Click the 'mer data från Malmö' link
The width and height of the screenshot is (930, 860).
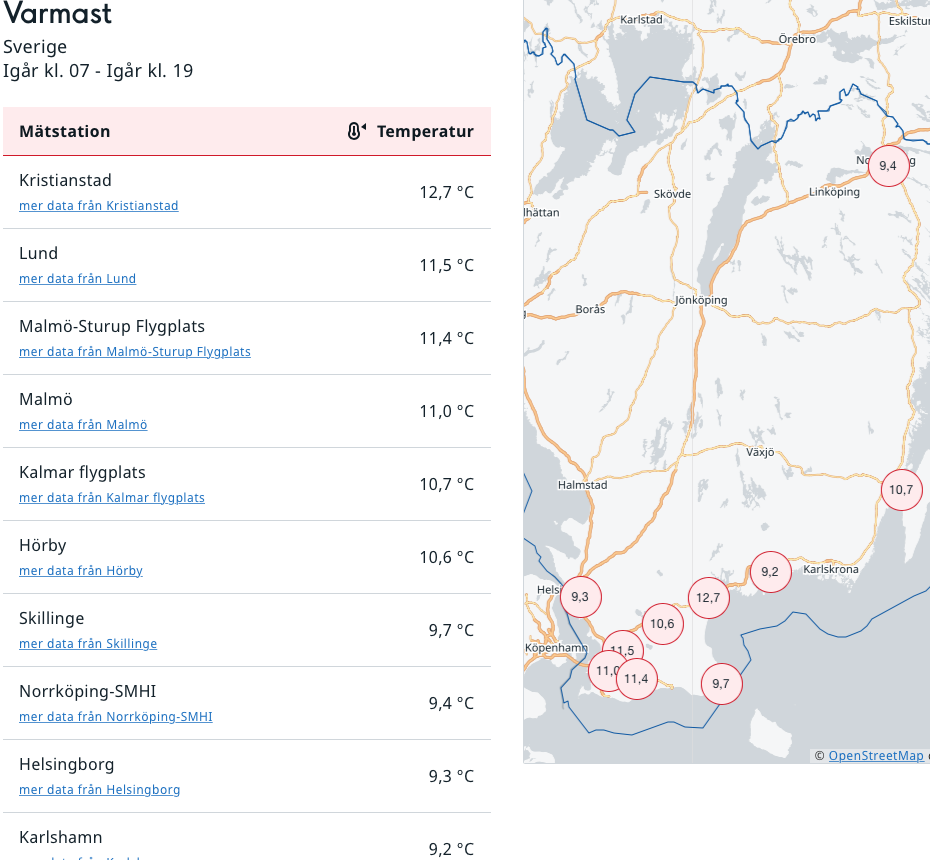click(83, 425)
